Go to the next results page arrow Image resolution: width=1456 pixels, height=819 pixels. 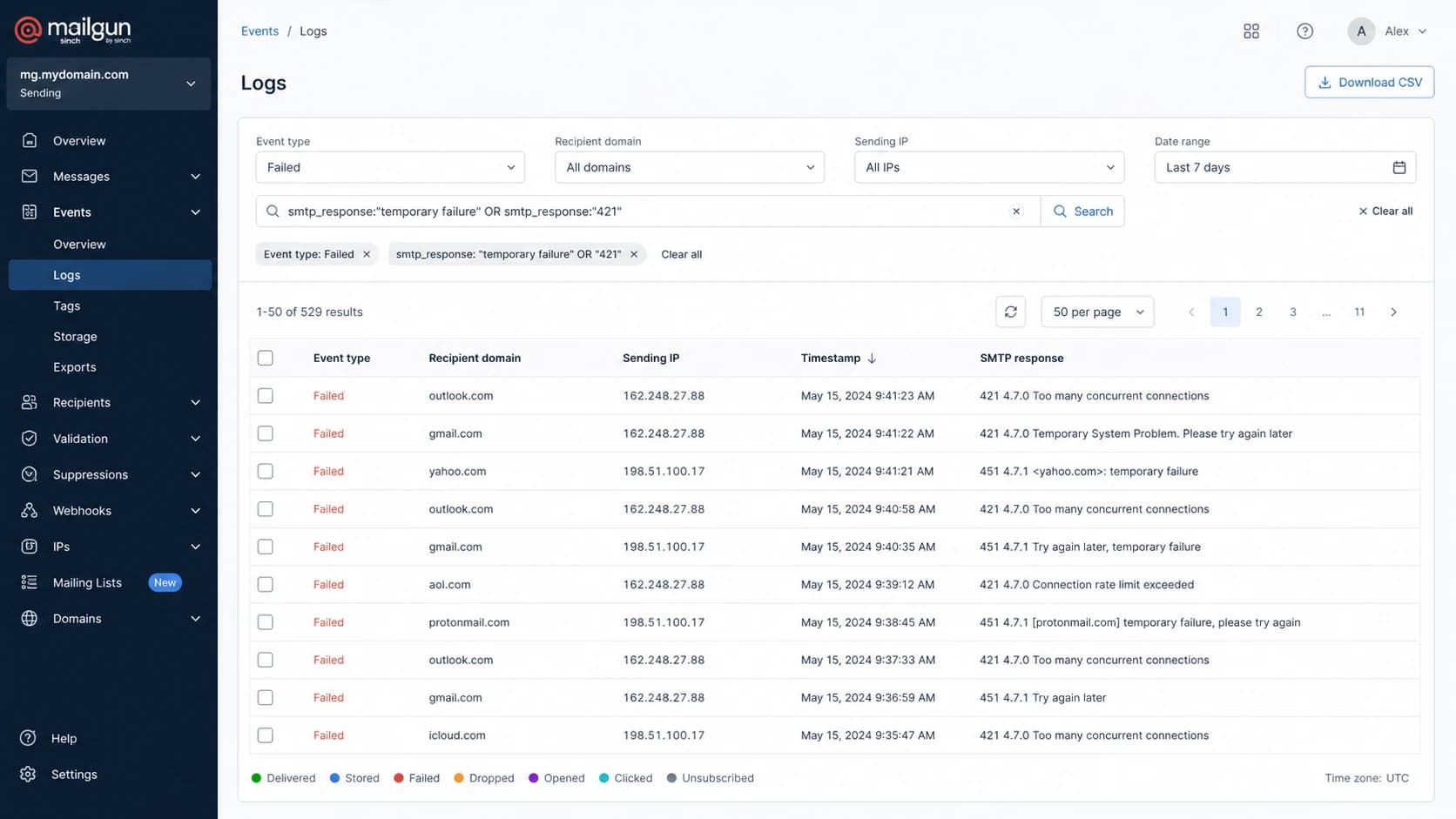pyautogui.click(x=1393, y=312)
